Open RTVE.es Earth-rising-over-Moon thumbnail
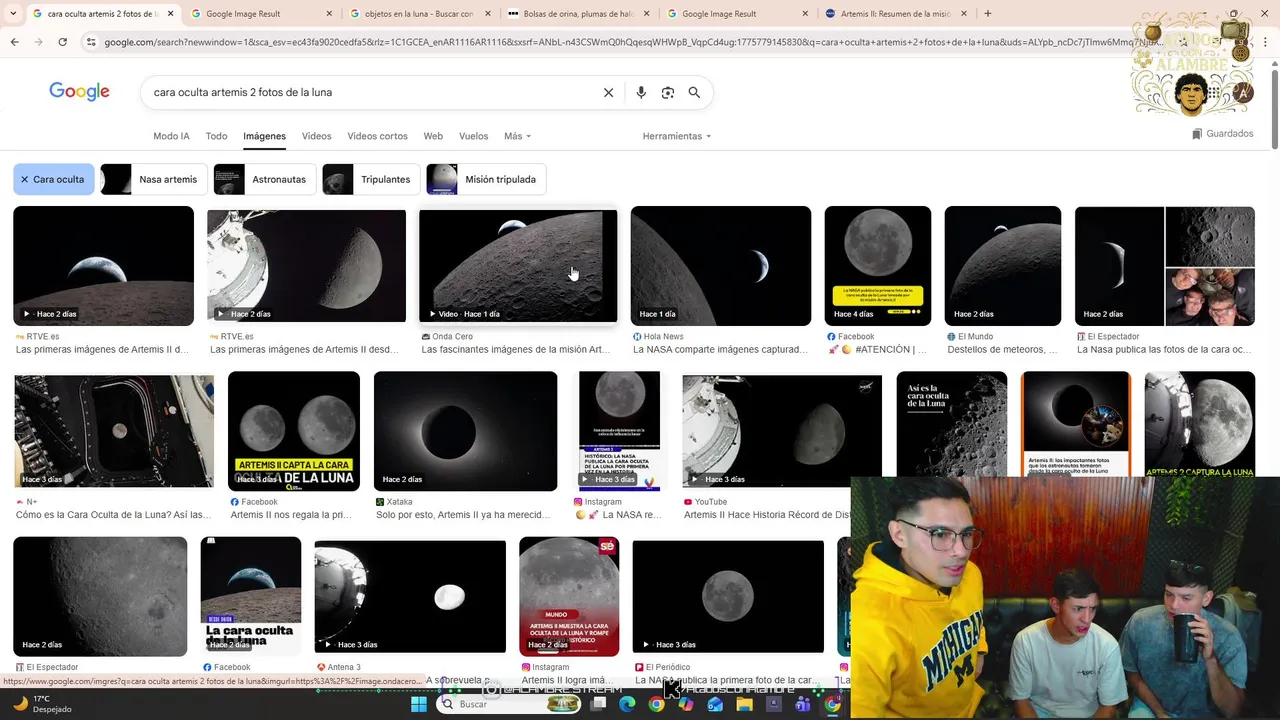This screenshot has width=1280, height=720. [x=103, y=266]
